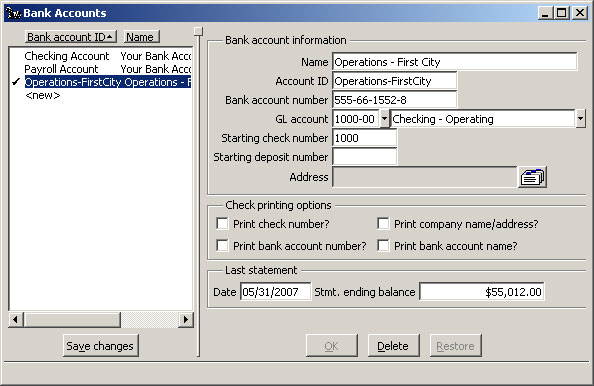Click the Bank account number field
The width and height of the screenshot is (594, 386).
coord(394,100)
